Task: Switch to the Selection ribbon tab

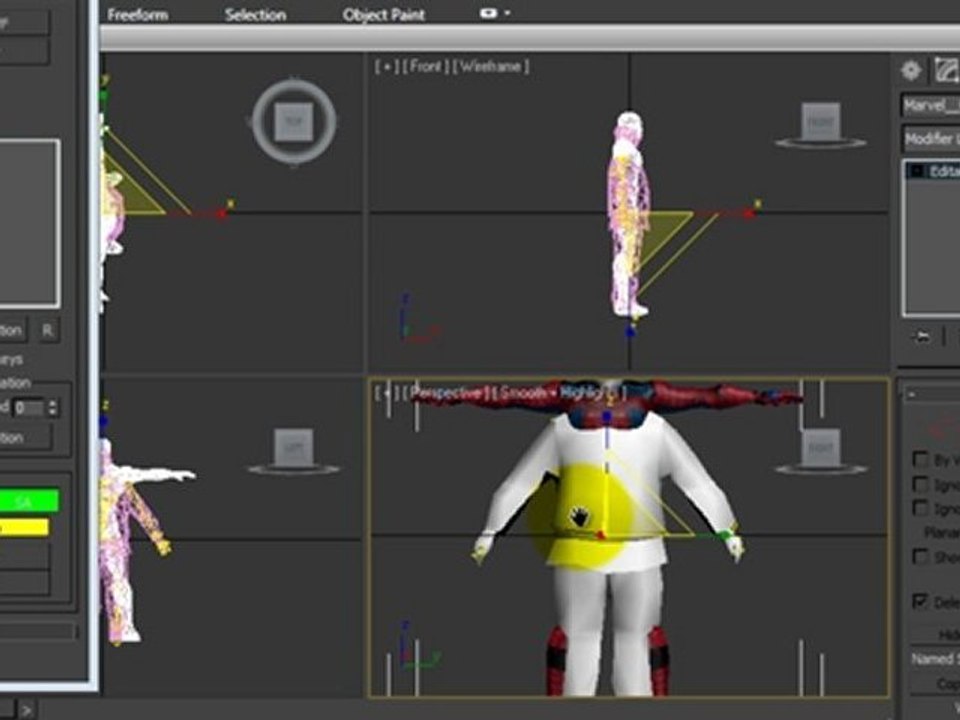Action: pyautogui.click(x=255, y=14)
